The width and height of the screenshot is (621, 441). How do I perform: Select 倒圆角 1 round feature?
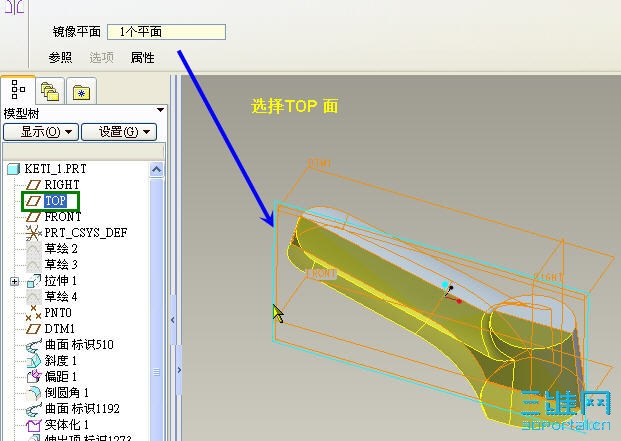[x=67, y=392]
